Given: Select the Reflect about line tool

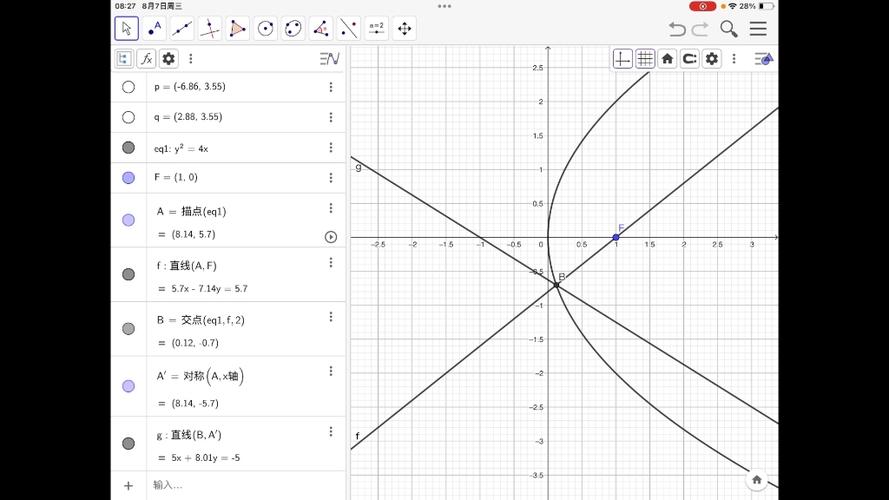Looking at the screenshot, I should pos(349,28).
